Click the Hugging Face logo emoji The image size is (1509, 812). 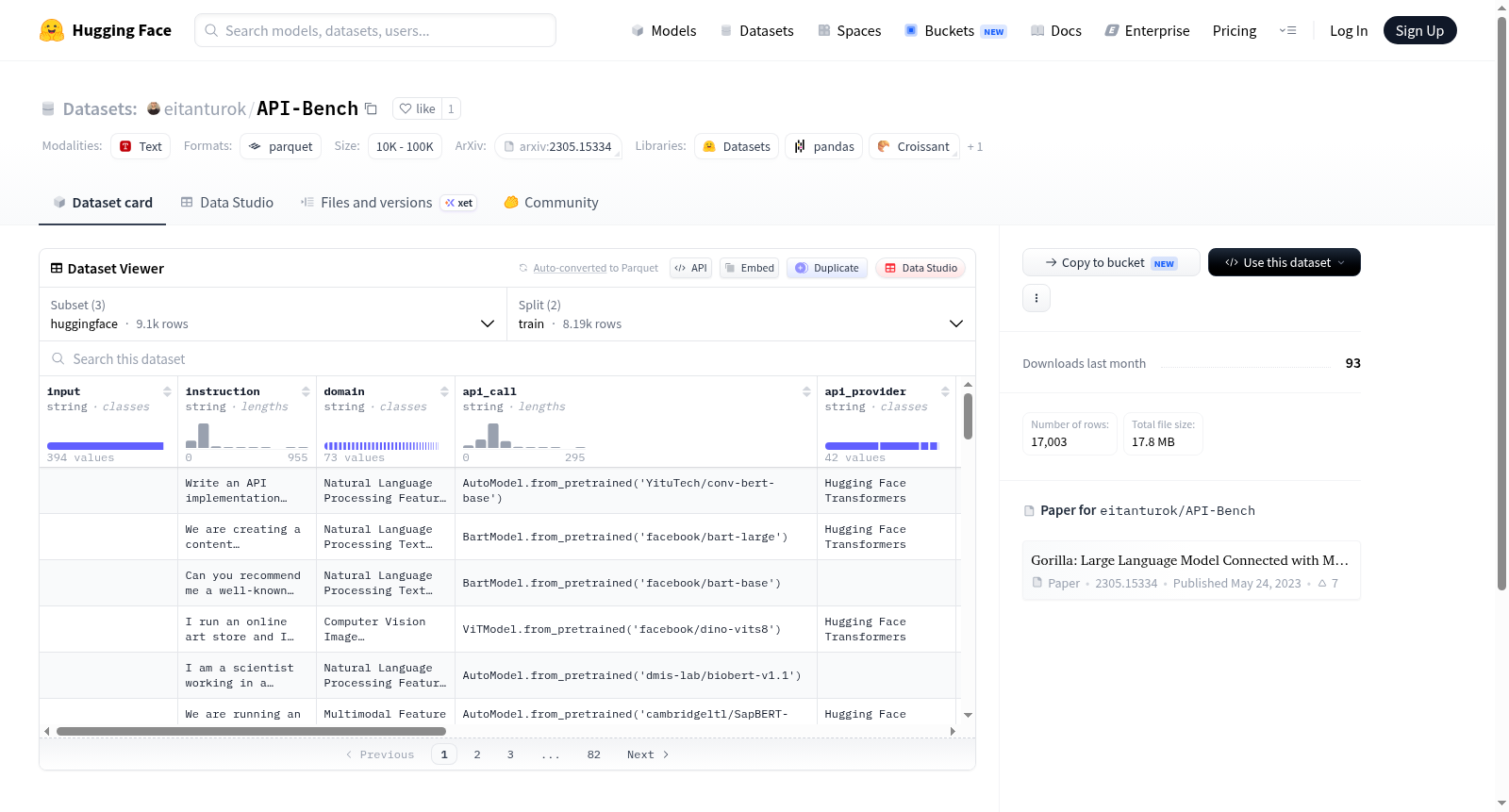point(52,30)
